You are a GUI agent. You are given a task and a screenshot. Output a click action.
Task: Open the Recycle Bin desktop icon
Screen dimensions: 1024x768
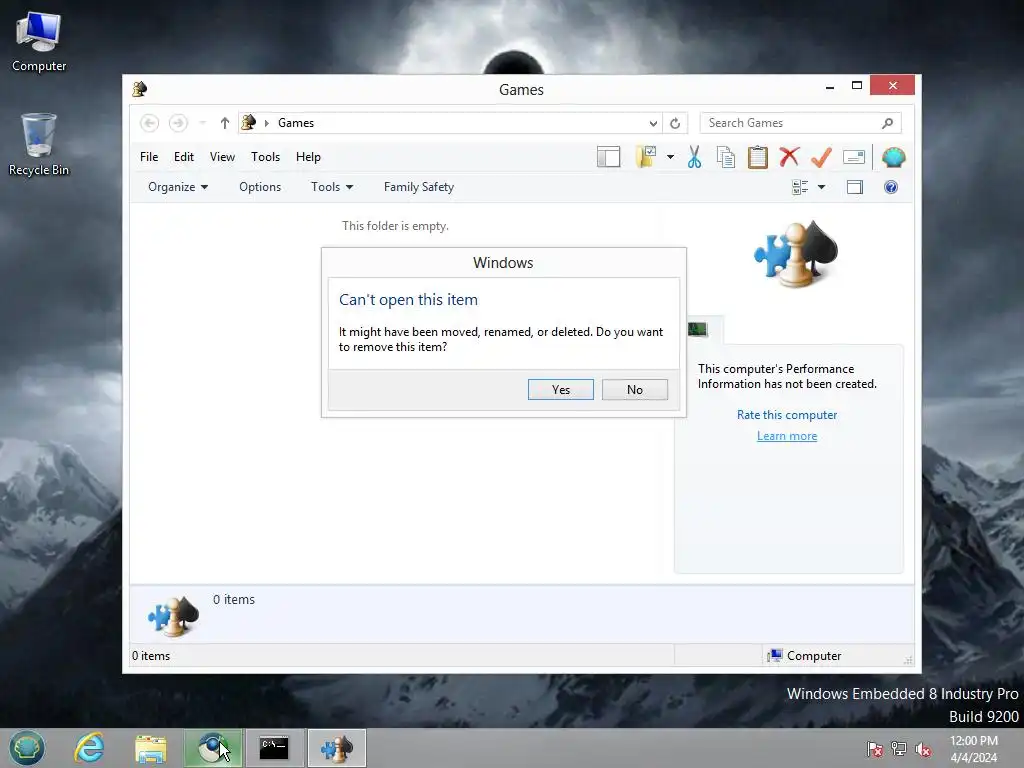point(39,144)
